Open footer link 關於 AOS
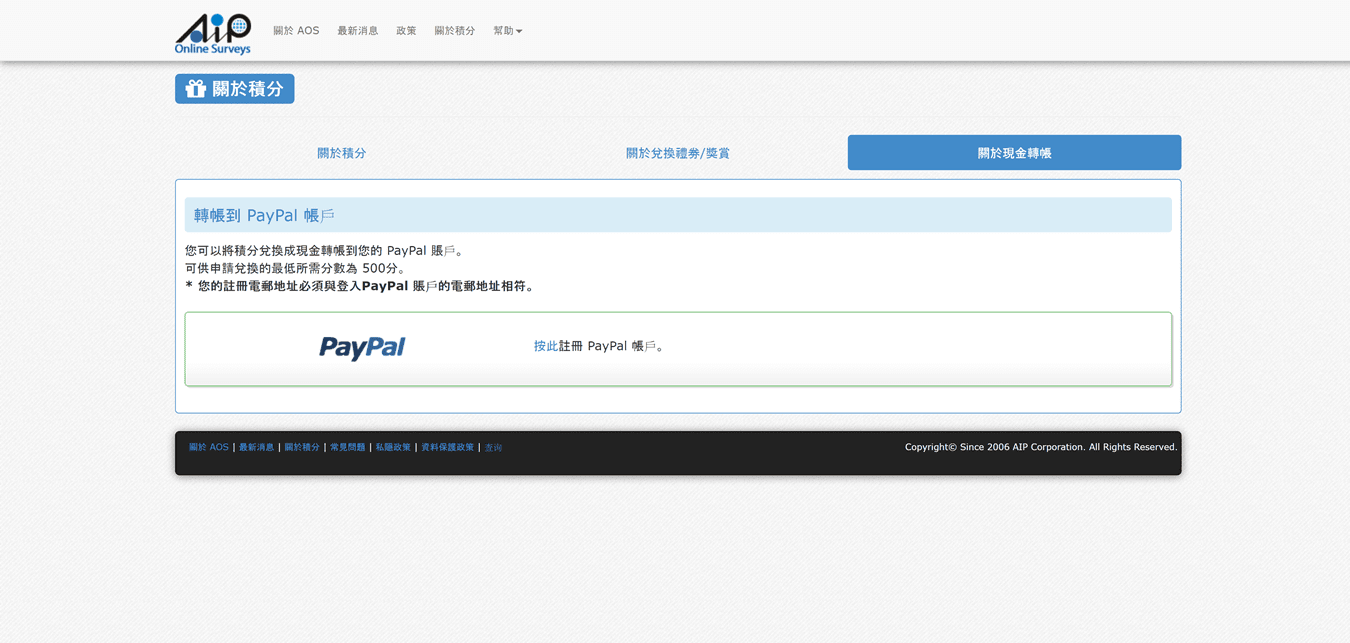This screenshot has width=1350, height=643. point(209,447)
